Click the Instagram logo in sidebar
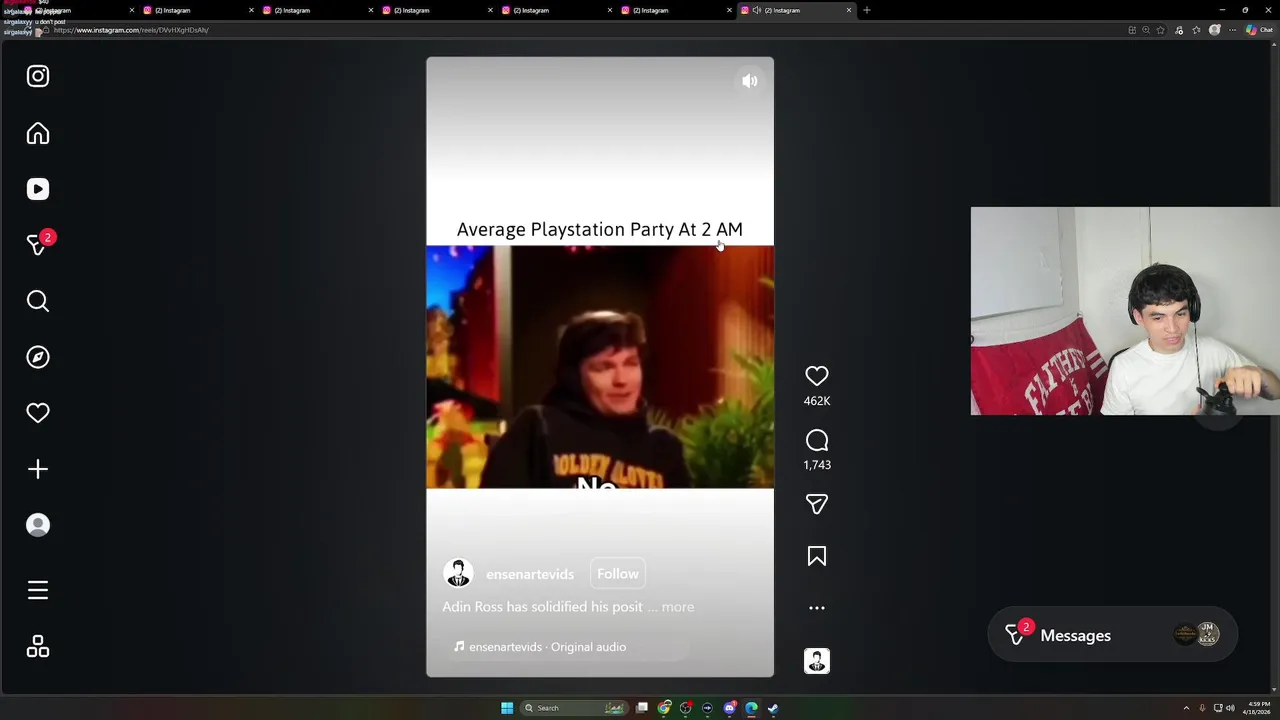 pyautogui.click(x=38, y=76)
